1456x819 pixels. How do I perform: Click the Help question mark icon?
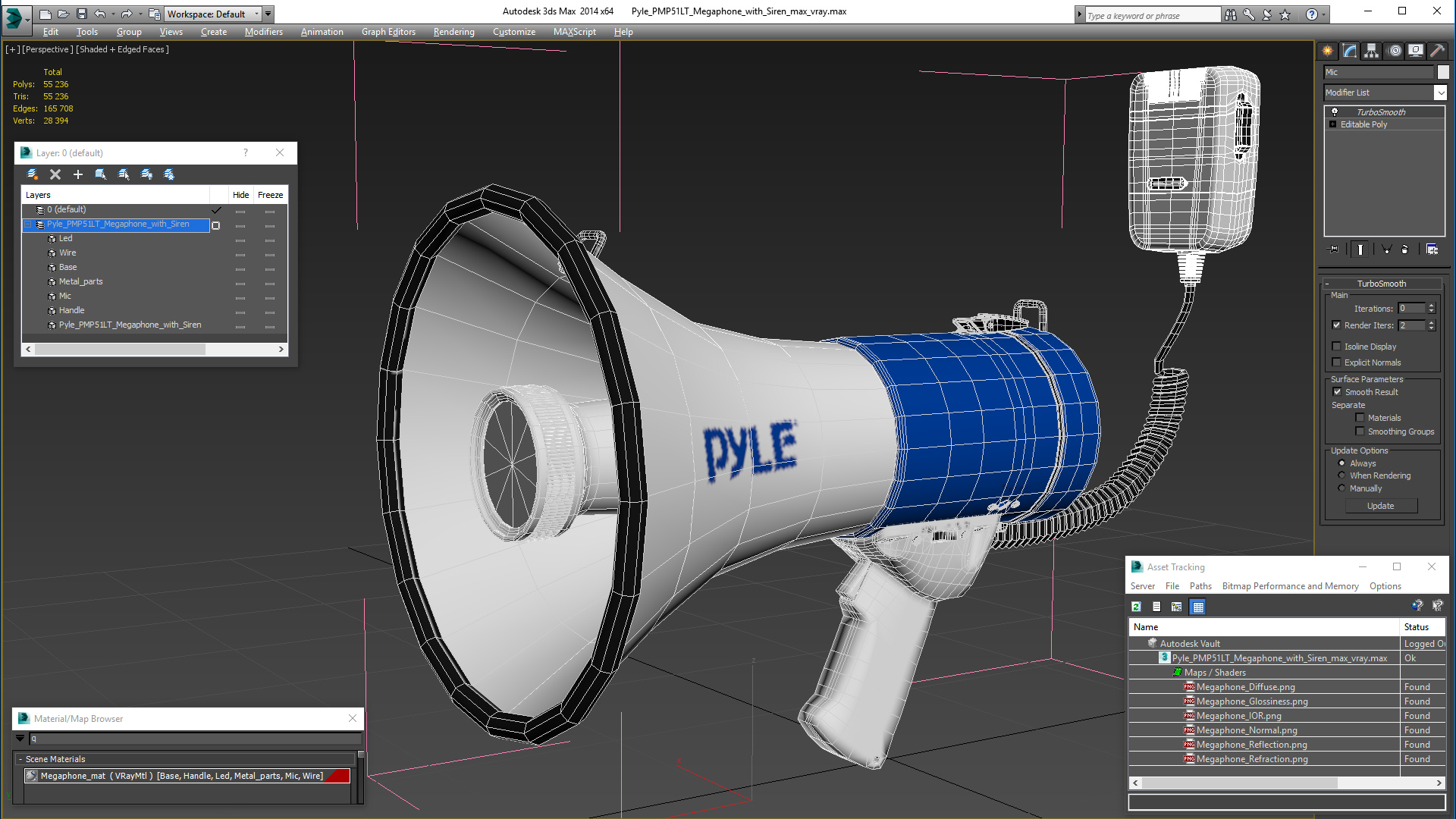pos(1311,14)
